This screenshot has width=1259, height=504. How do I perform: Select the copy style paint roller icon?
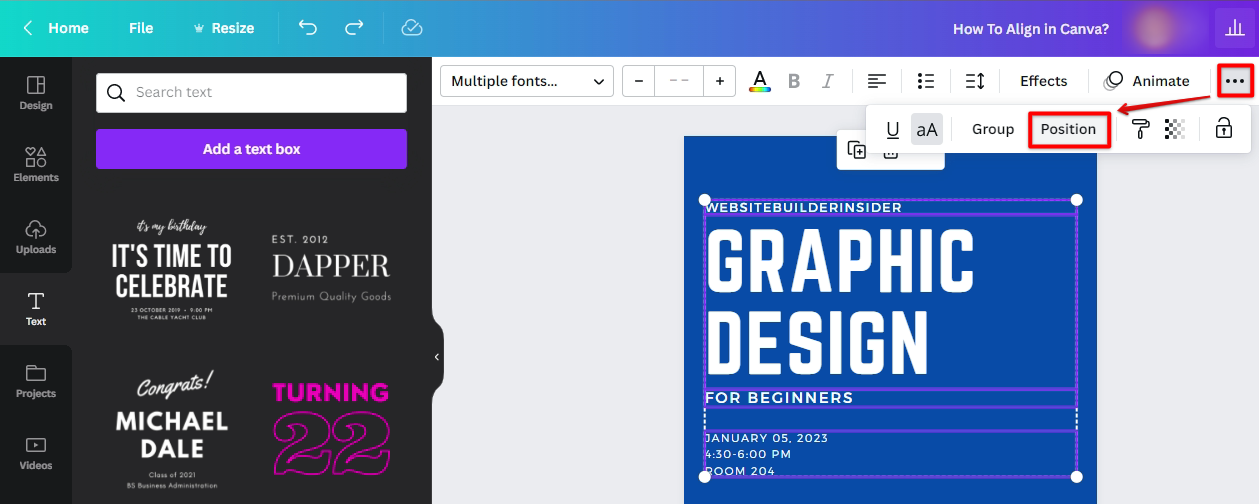(1140, 129)
